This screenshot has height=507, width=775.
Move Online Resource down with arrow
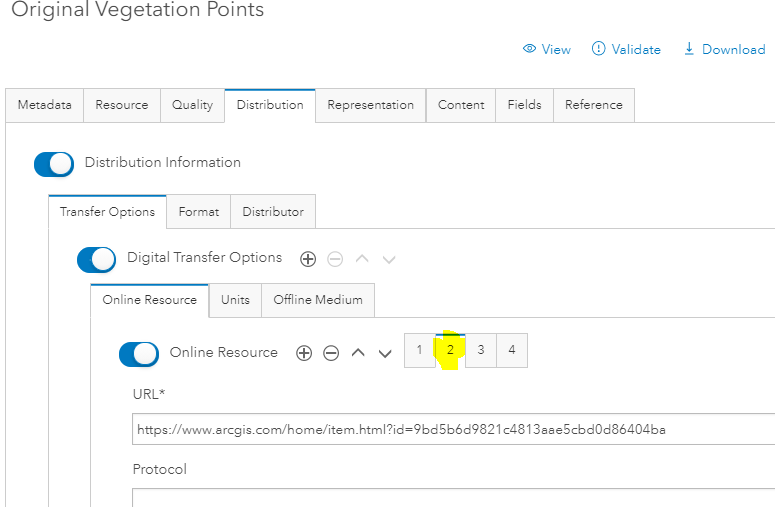384,353
